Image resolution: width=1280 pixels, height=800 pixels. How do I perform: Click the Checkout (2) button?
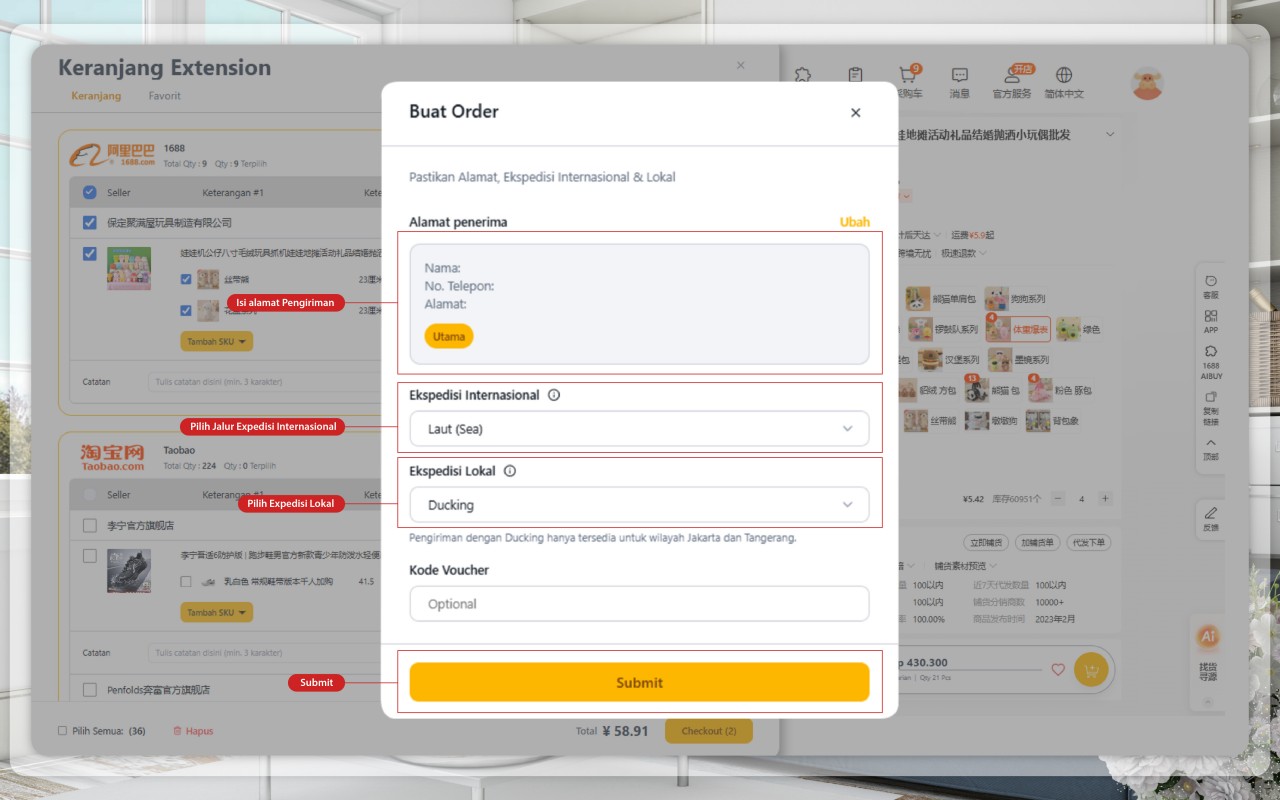[x=709, y=731]
